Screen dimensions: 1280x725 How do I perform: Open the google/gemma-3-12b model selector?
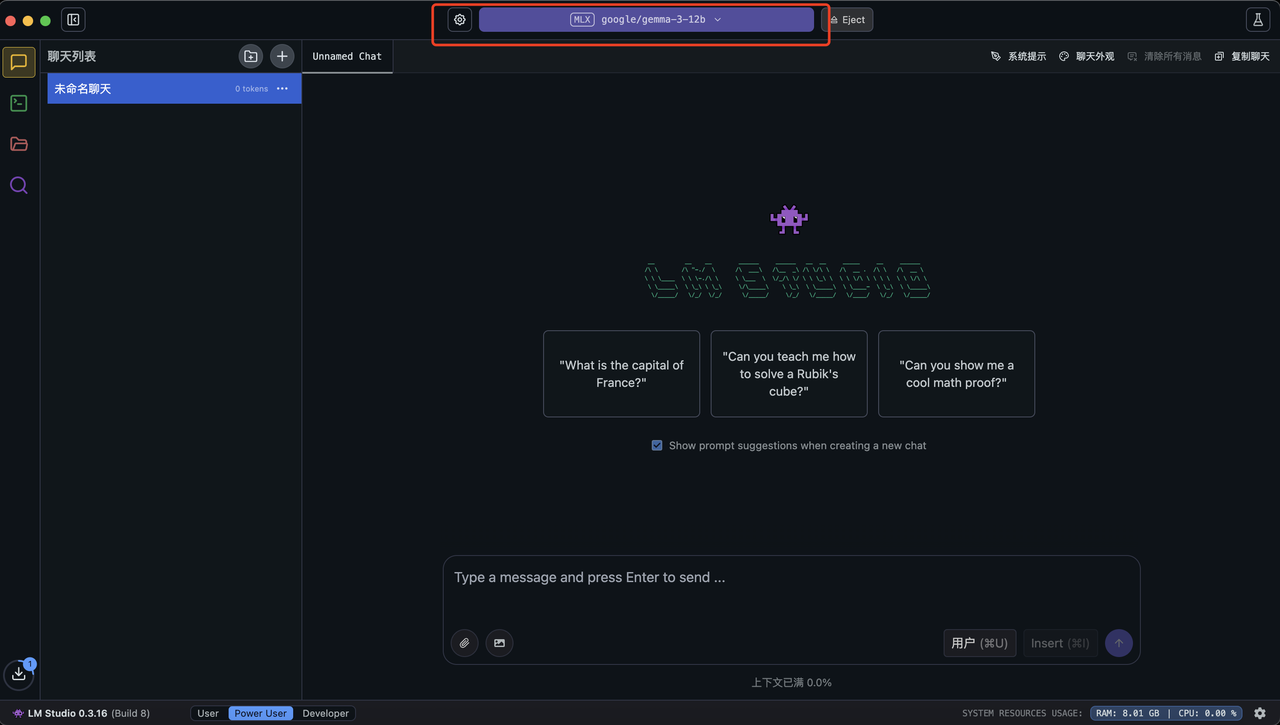646,19
